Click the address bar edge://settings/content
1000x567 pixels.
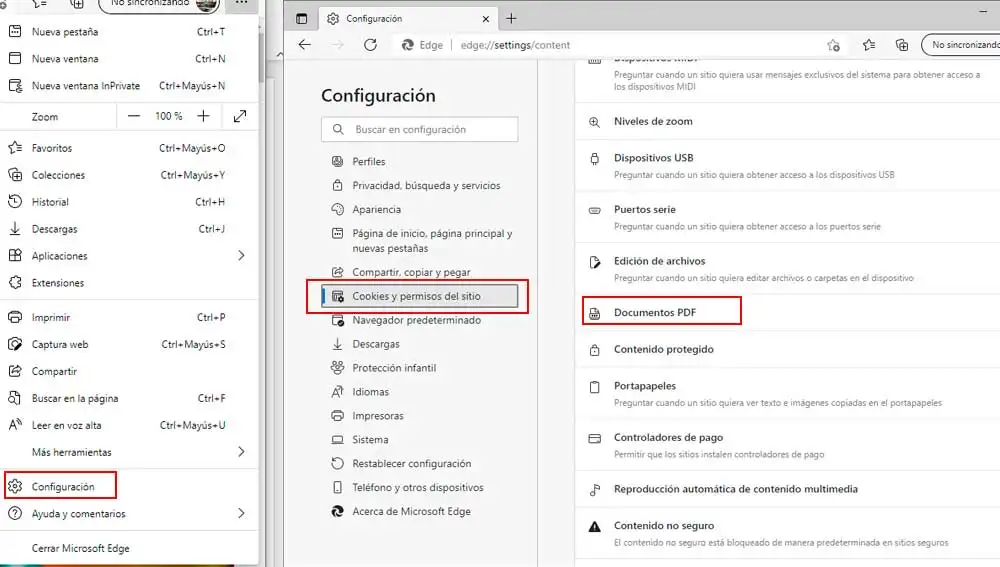point(515,45)
